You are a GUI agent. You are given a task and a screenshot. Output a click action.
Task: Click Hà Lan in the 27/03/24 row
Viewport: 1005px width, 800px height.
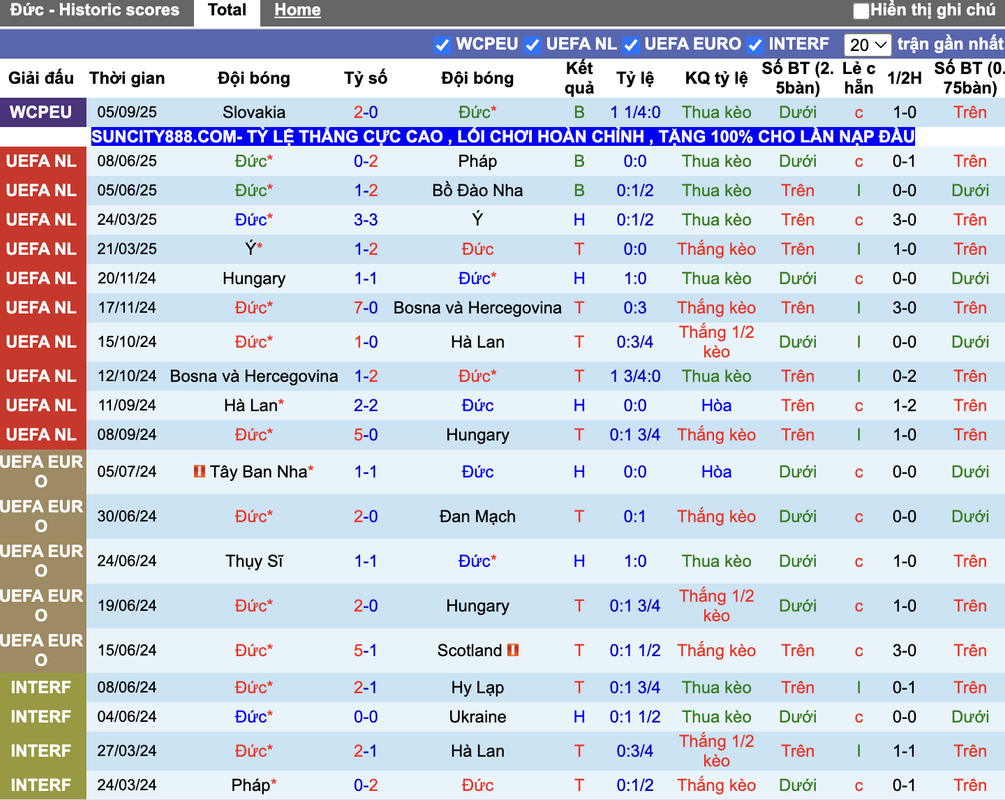click(x=478, y=751)
